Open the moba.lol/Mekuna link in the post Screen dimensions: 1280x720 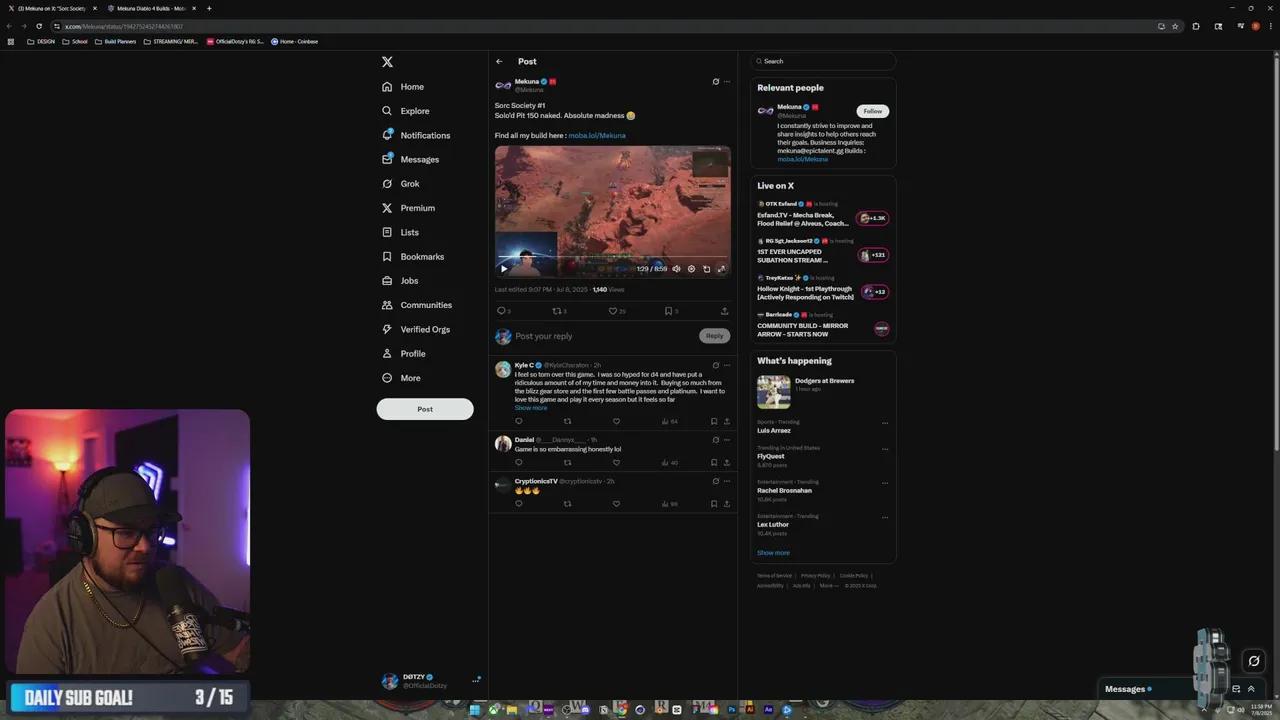pos(597,135)
